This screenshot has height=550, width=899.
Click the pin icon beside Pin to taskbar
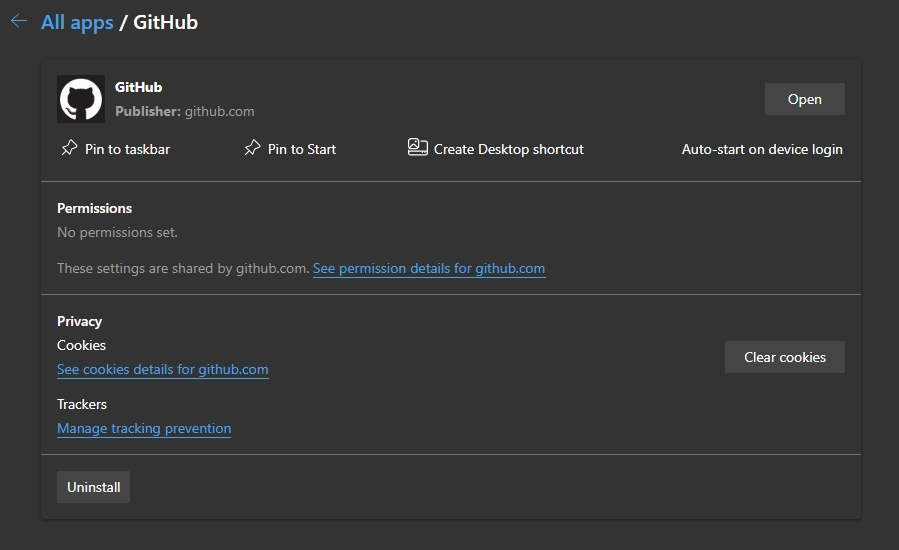pos(68,148)
